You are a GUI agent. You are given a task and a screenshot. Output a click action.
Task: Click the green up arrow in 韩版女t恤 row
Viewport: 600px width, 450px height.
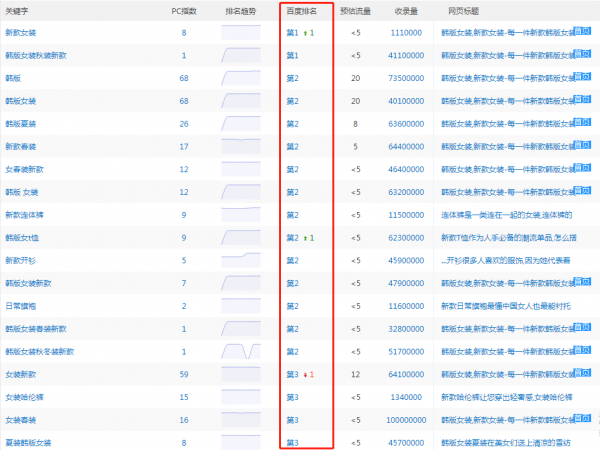click(309, 238)
